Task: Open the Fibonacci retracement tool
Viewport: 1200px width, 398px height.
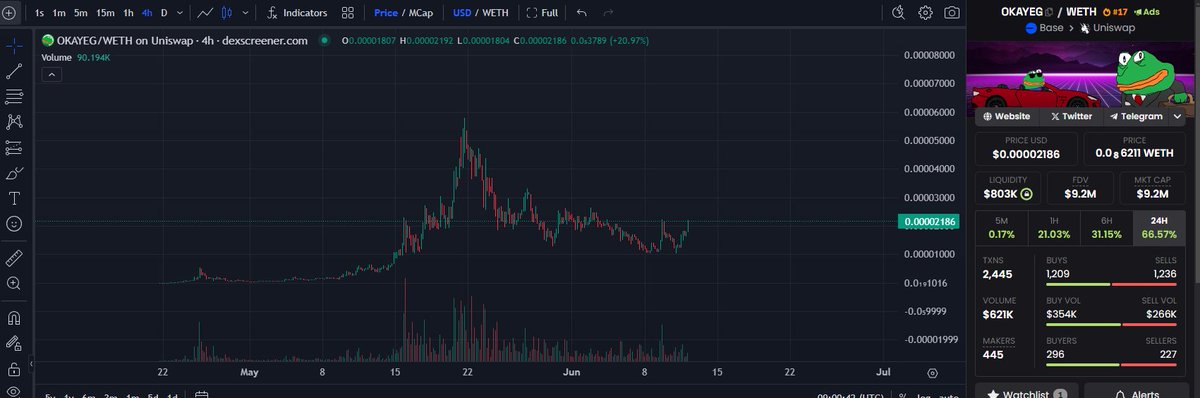Action: pyautogui.click(x=14, y=97)
